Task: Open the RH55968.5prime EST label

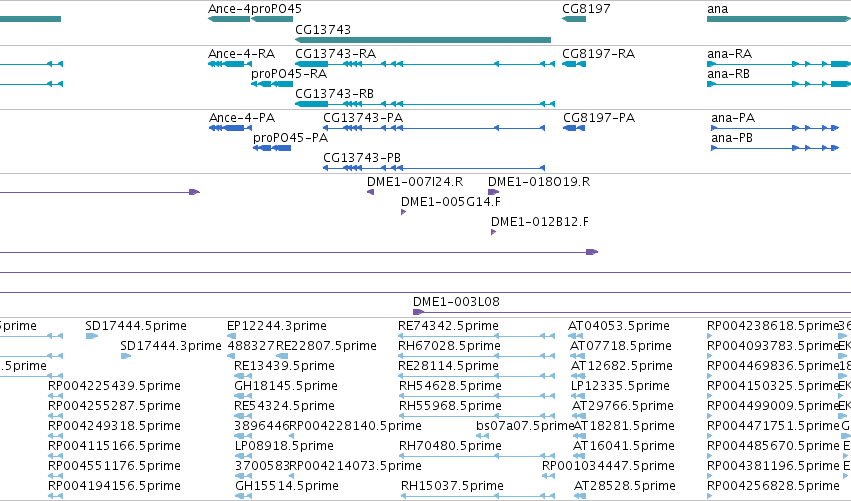Action: 450,406
